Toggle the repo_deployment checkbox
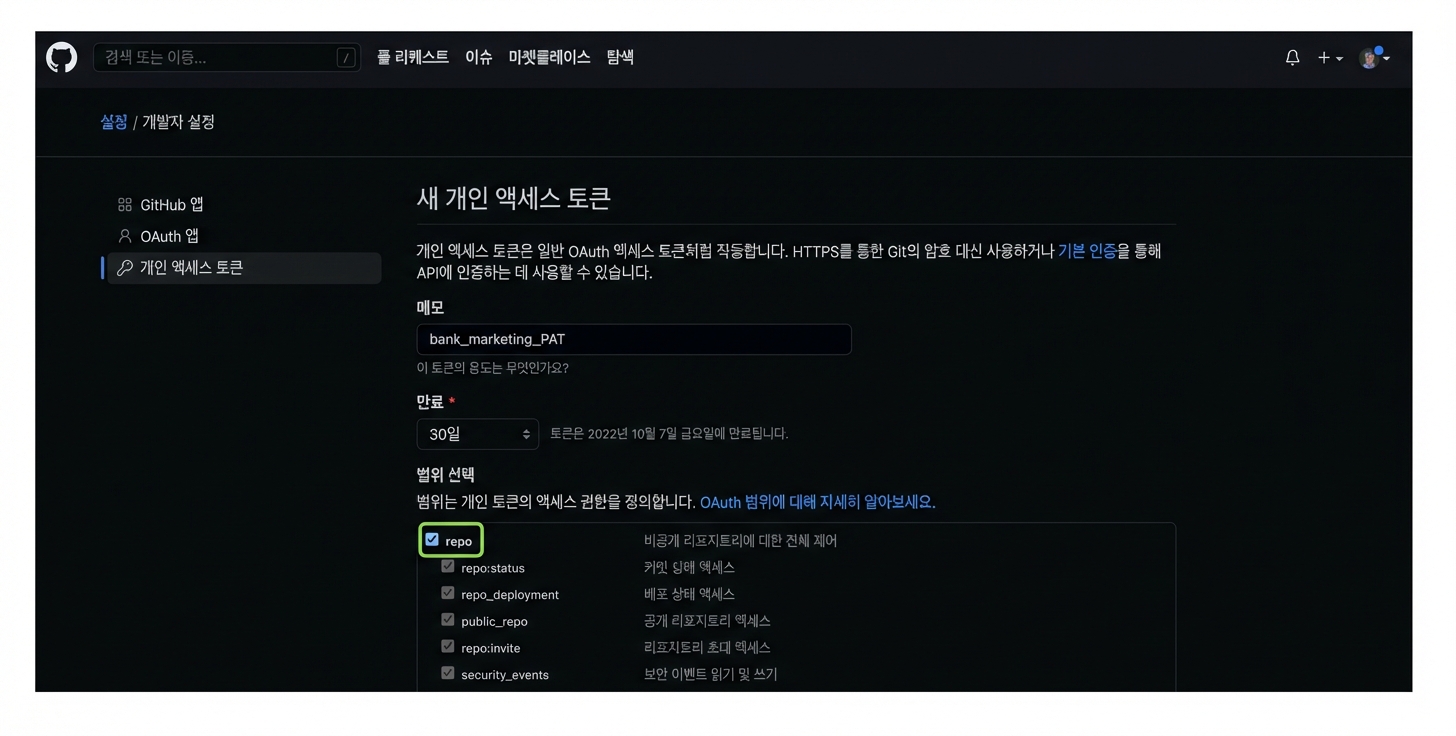Image resolution: width=1456 pixels, height=736 pixels. point(448,593)
